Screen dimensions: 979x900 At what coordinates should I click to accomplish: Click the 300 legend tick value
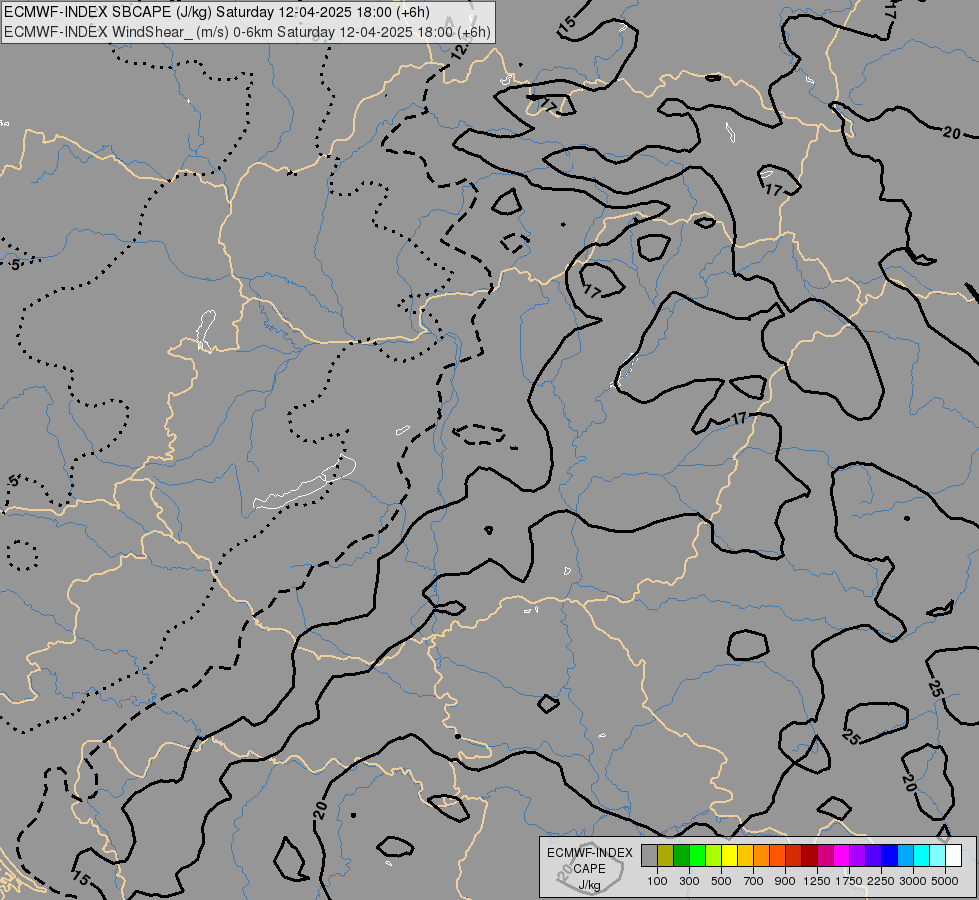click(689, 881)
